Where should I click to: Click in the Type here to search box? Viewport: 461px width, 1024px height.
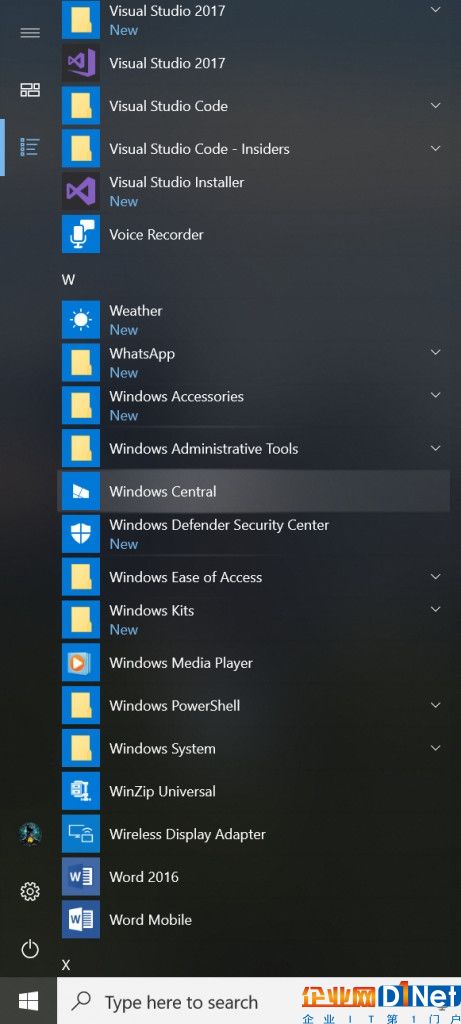coord(259,1001)
